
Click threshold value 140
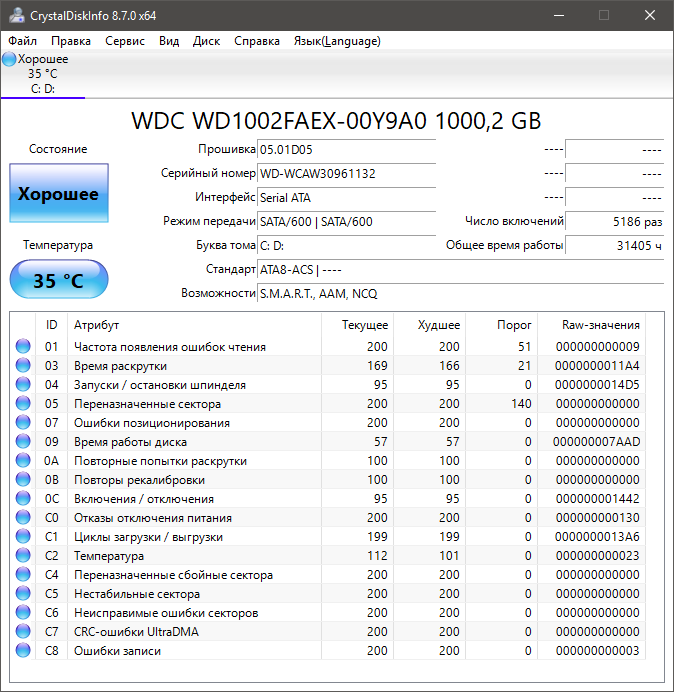pyautogui.click(x=521, y=403)
